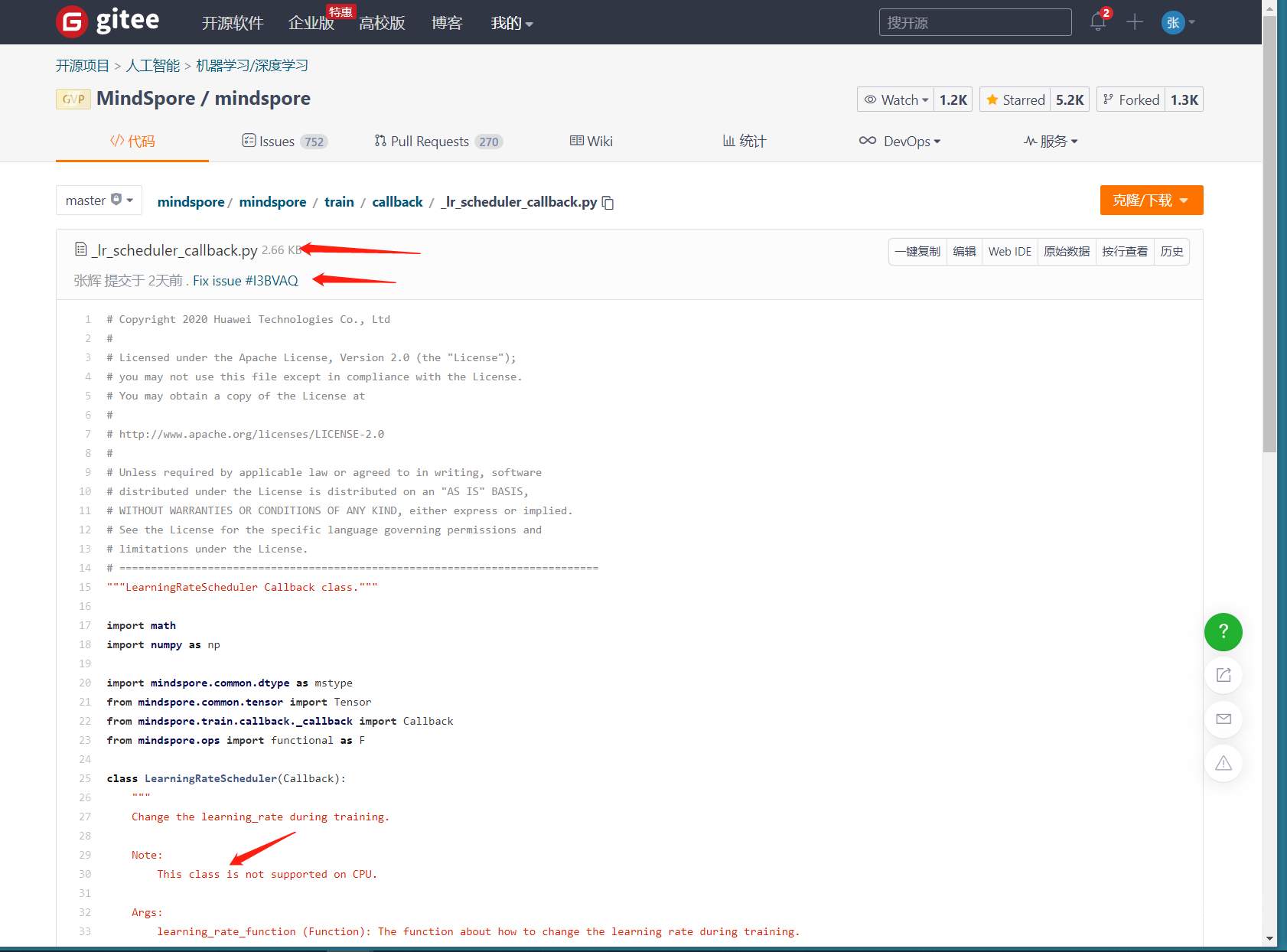Open the 统计 tab
This screenshot has width=1287, height=952.
coord(745,141)
